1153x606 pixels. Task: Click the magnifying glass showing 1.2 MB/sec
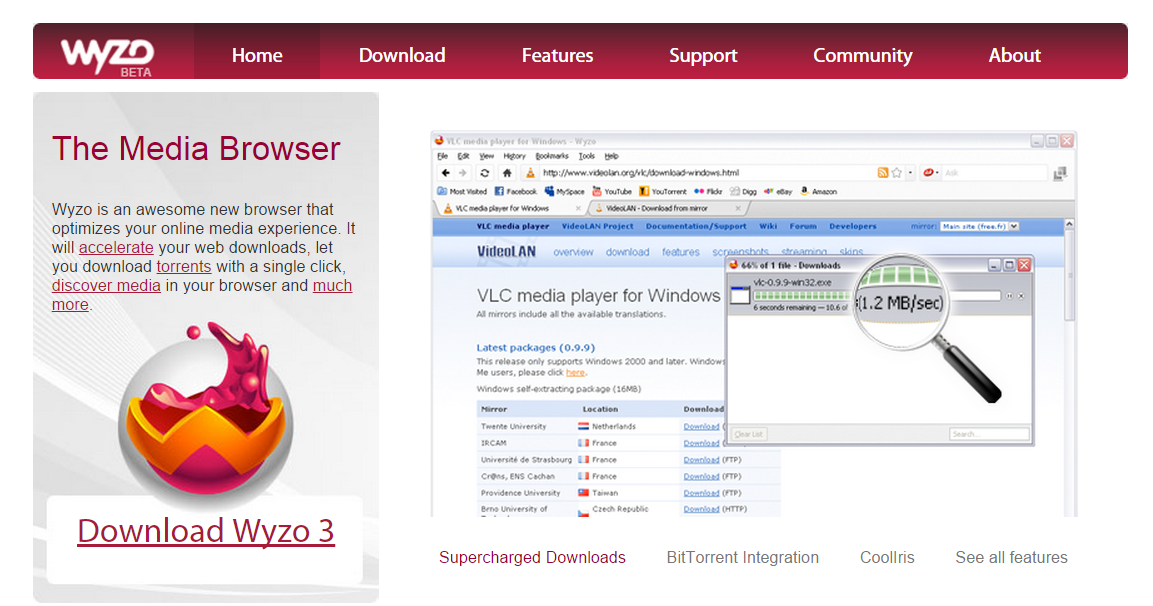902,302
